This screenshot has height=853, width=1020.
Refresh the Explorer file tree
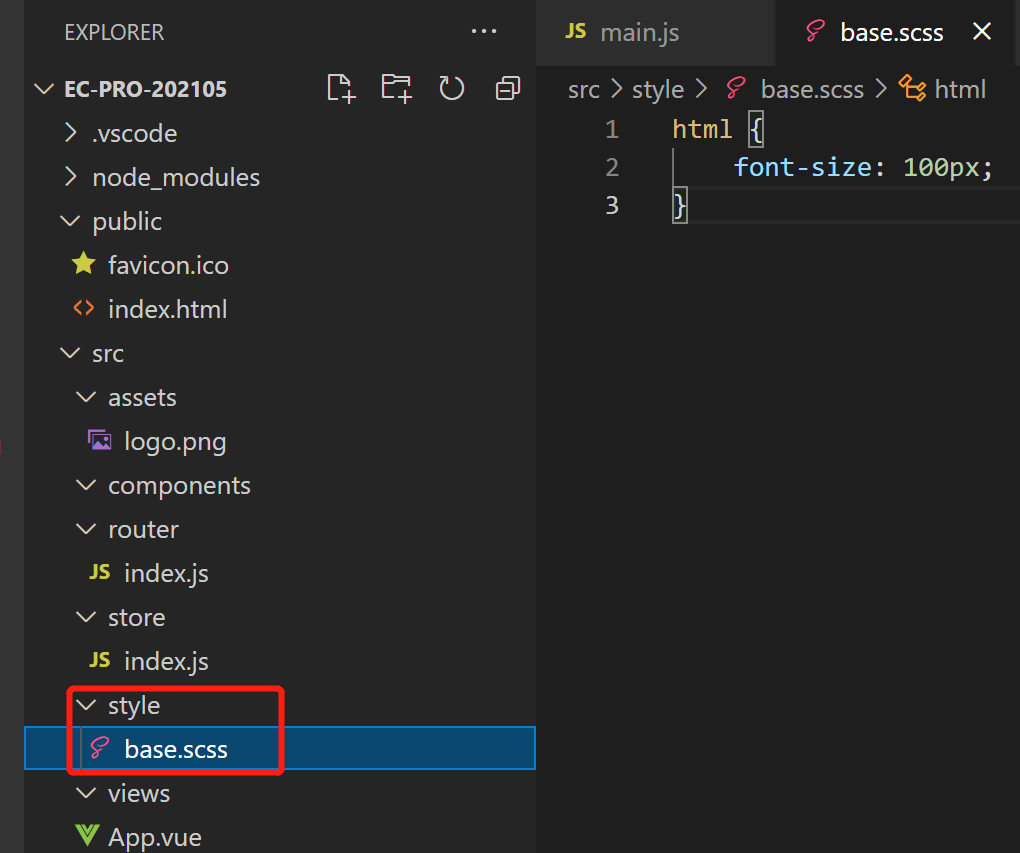pos(452,89)
